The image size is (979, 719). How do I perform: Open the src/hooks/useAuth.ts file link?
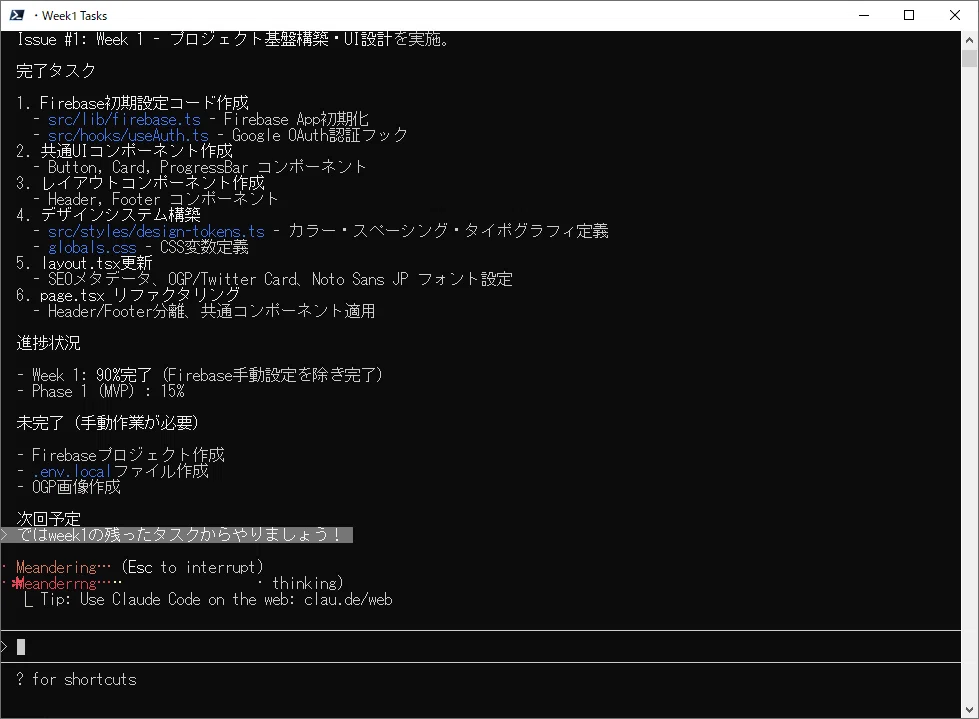[128, 135]
